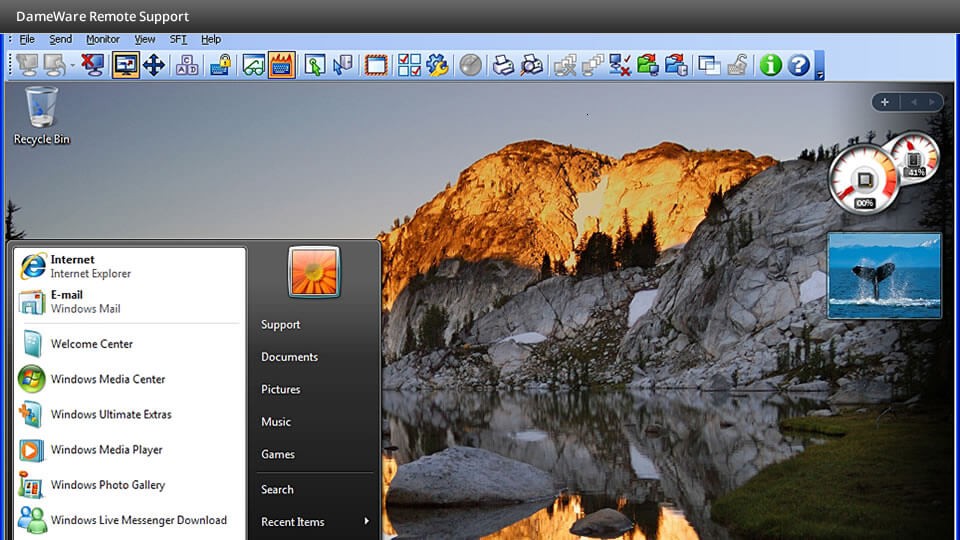Click the green folder file transfer icon

coord(648,65)
